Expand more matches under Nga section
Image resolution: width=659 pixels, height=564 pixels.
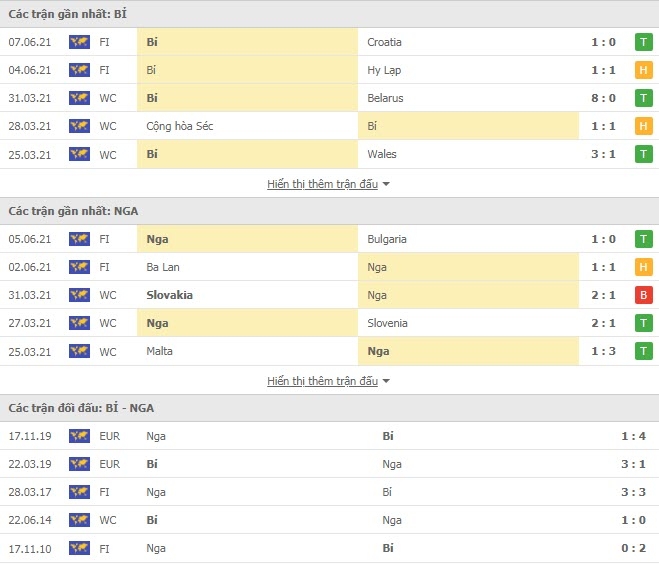tap(322, 381)
